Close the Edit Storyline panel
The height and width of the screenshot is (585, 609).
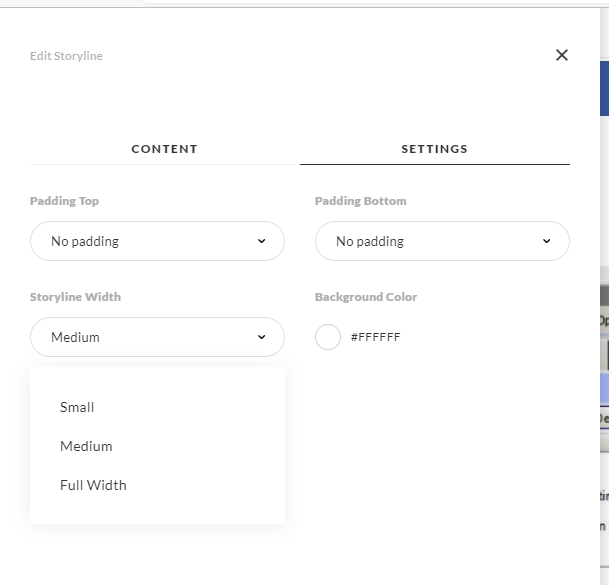[x=562, y=55]
